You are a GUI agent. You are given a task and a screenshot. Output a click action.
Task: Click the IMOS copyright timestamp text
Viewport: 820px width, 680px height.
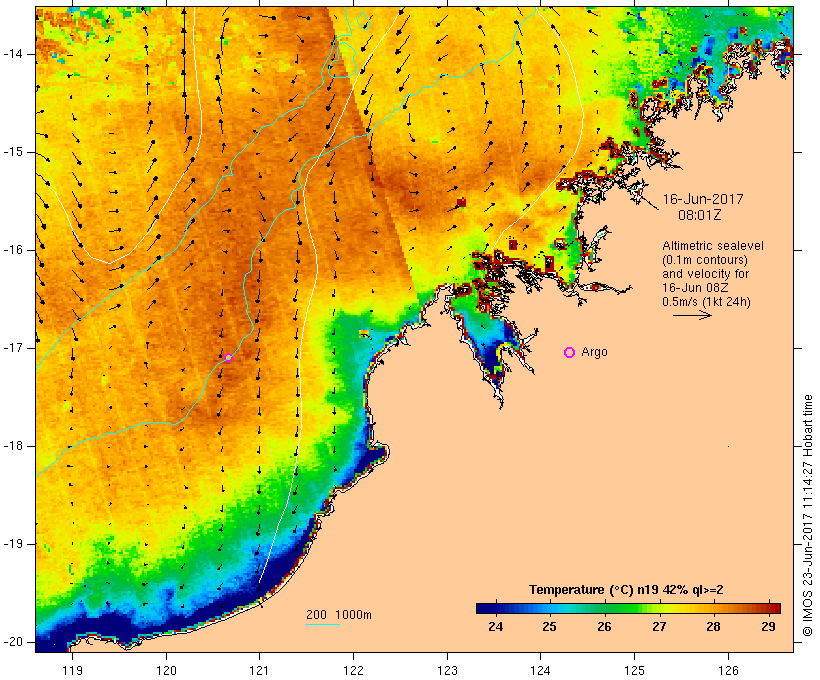(808, 516)
